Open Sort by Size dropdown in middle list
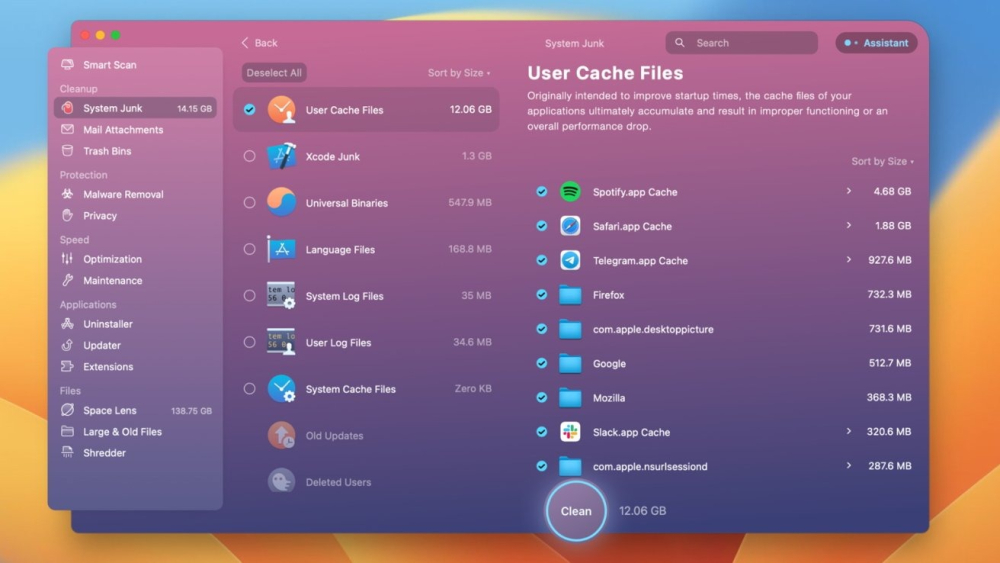 pos(459,73)
